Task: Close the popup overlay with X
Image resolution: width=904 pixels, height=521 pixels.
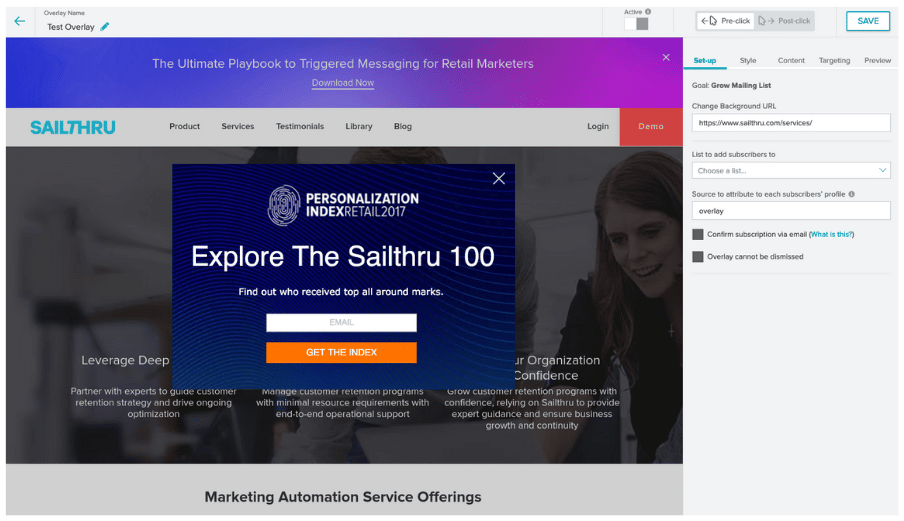Action: pyautogui.click(x=498, y=179)
